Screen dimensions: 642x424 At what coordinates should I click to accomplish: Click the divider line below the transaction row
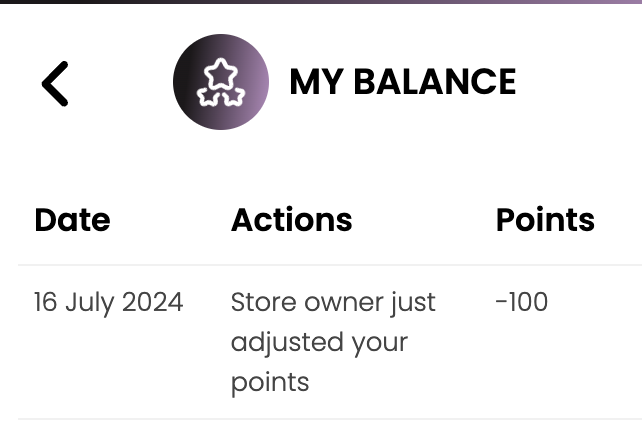pos(330,419)
